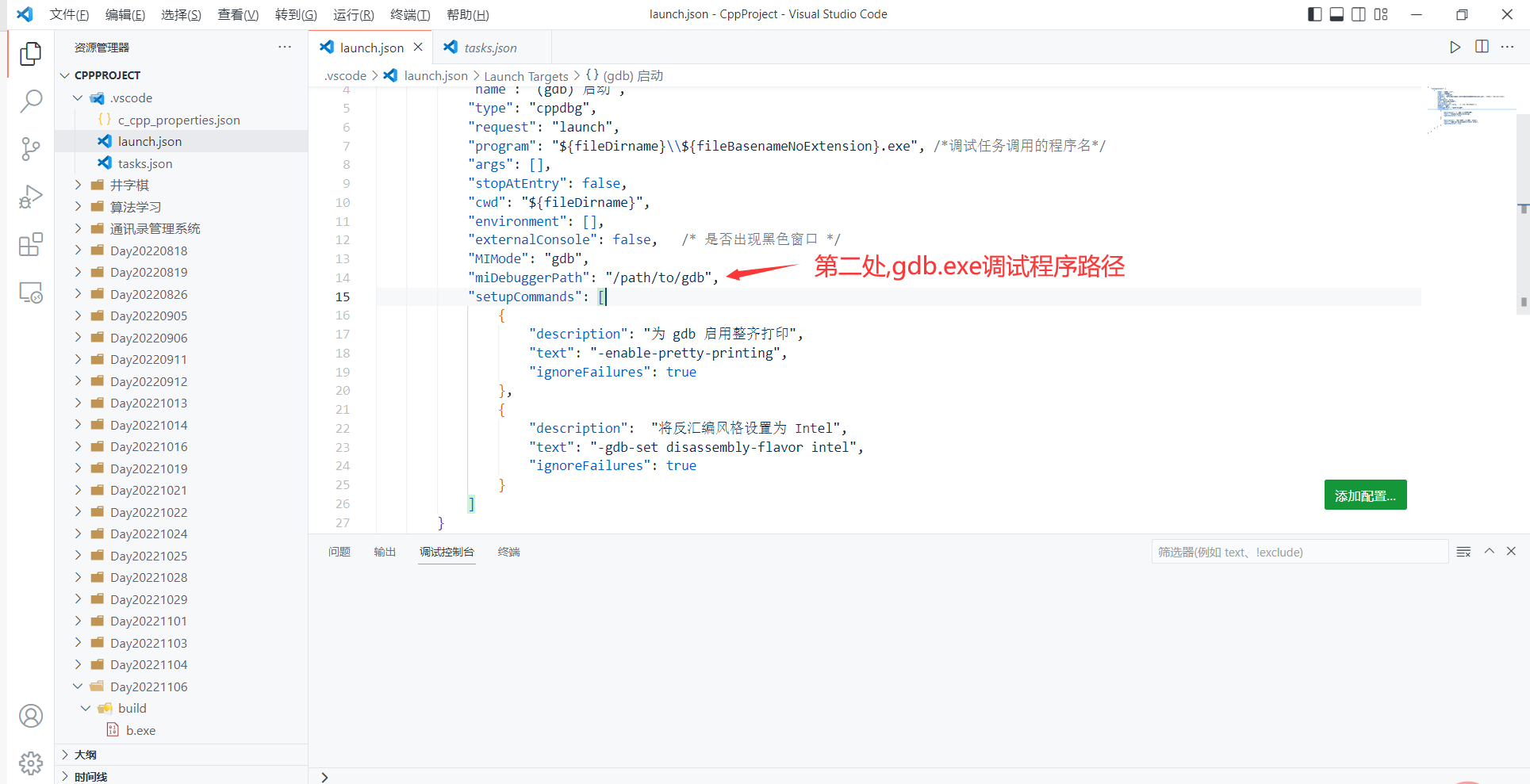This screenshot has height=784, width=1530.
Task: Switch to the 输出 panel tab
Action: (385, 552)
